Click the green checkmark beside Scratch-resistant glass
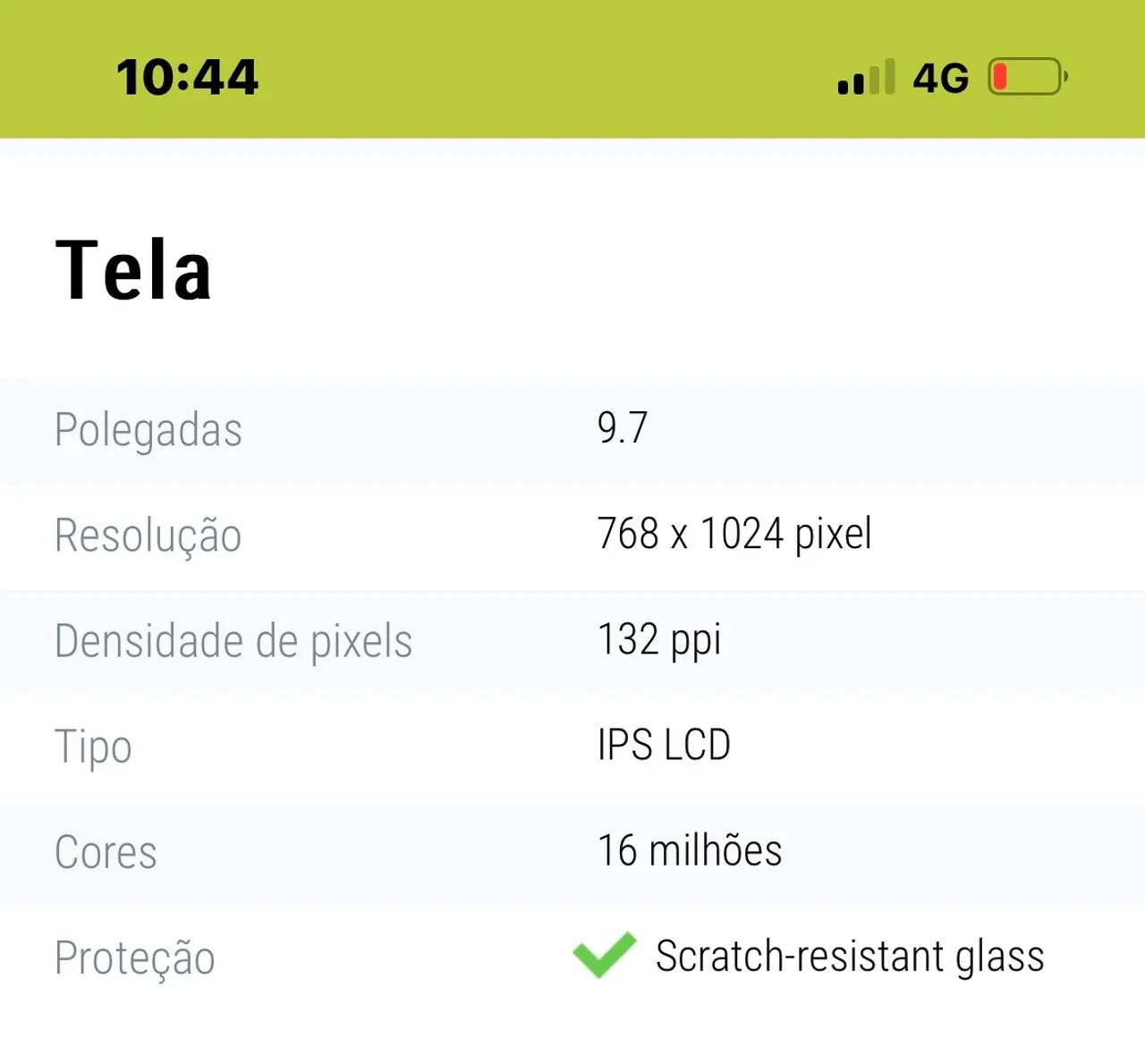This screenshot has width=1145, height=1064. (x=605, y=954)
